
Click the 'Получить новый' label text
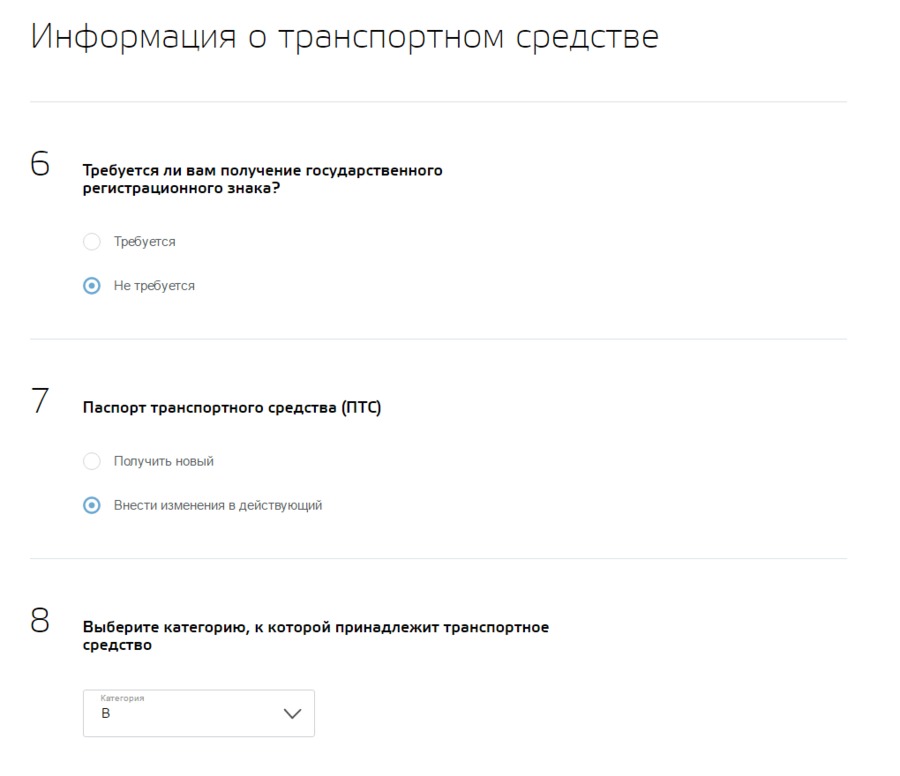164,462
